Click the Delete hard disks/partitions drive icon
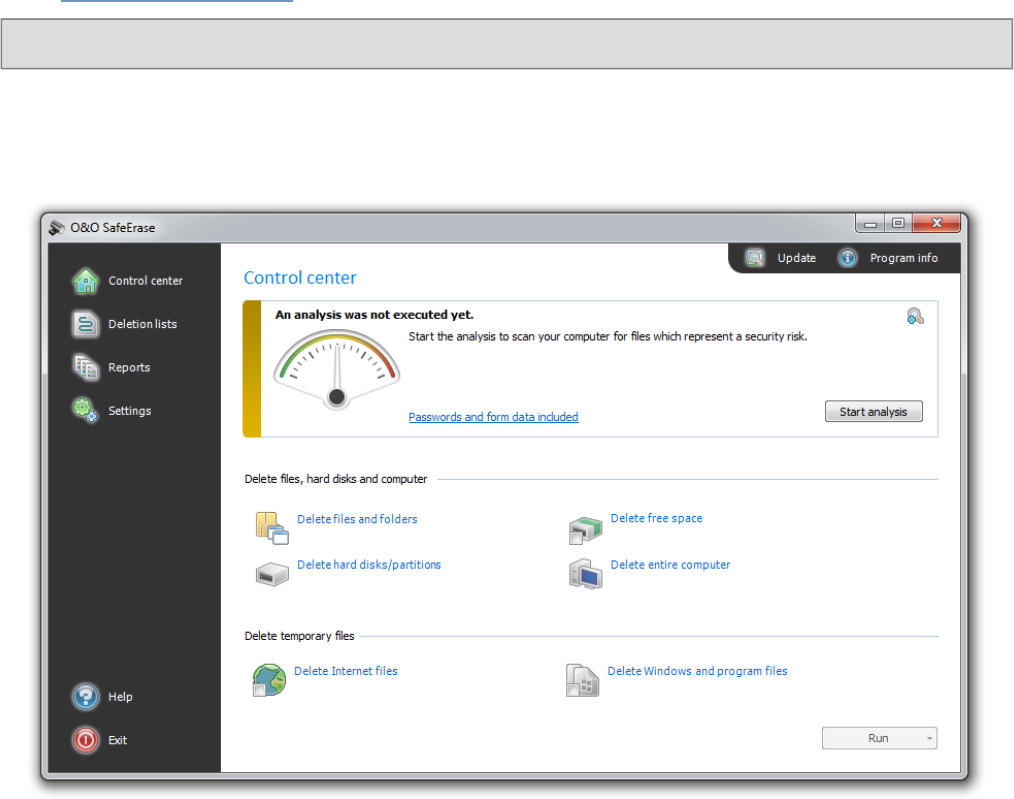 click(272, 573)
